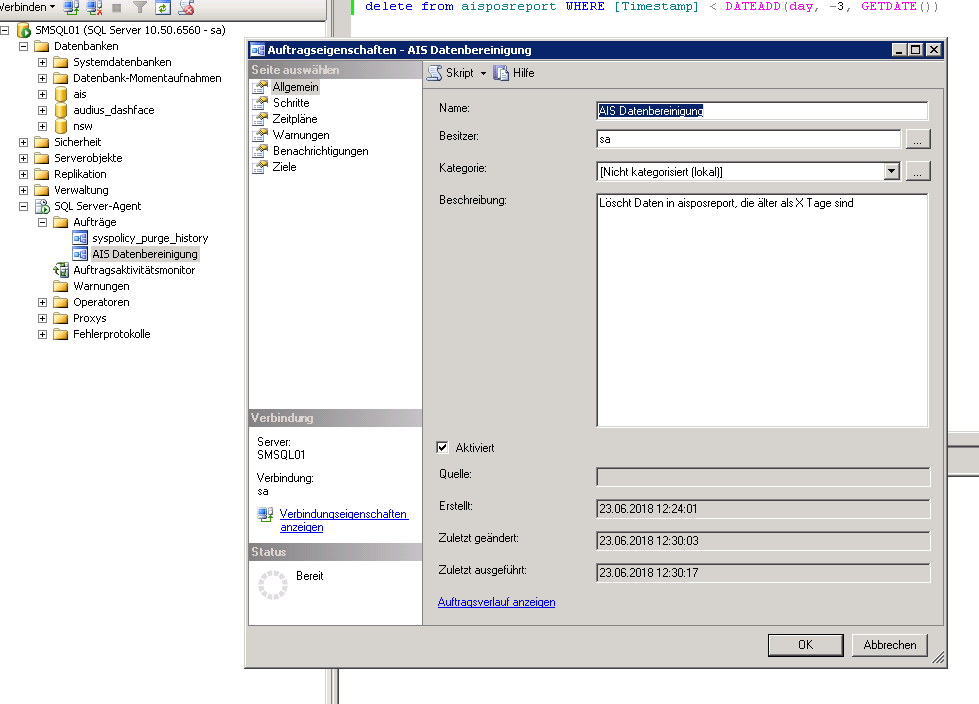Click the Refresh icon in Object Explorer
The width and height of the screenshot is (979, 704).
[x=162, y=7]
